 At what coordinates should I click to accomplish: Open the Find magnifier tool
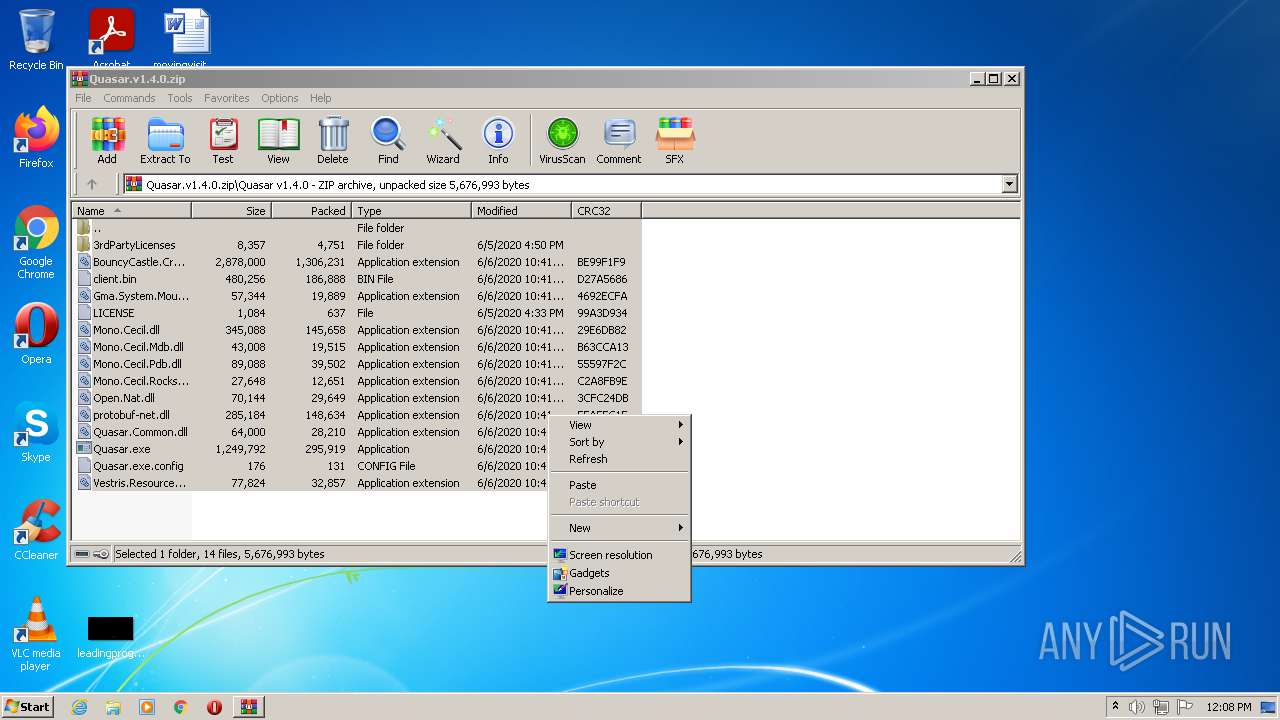[x=388, y=140]
